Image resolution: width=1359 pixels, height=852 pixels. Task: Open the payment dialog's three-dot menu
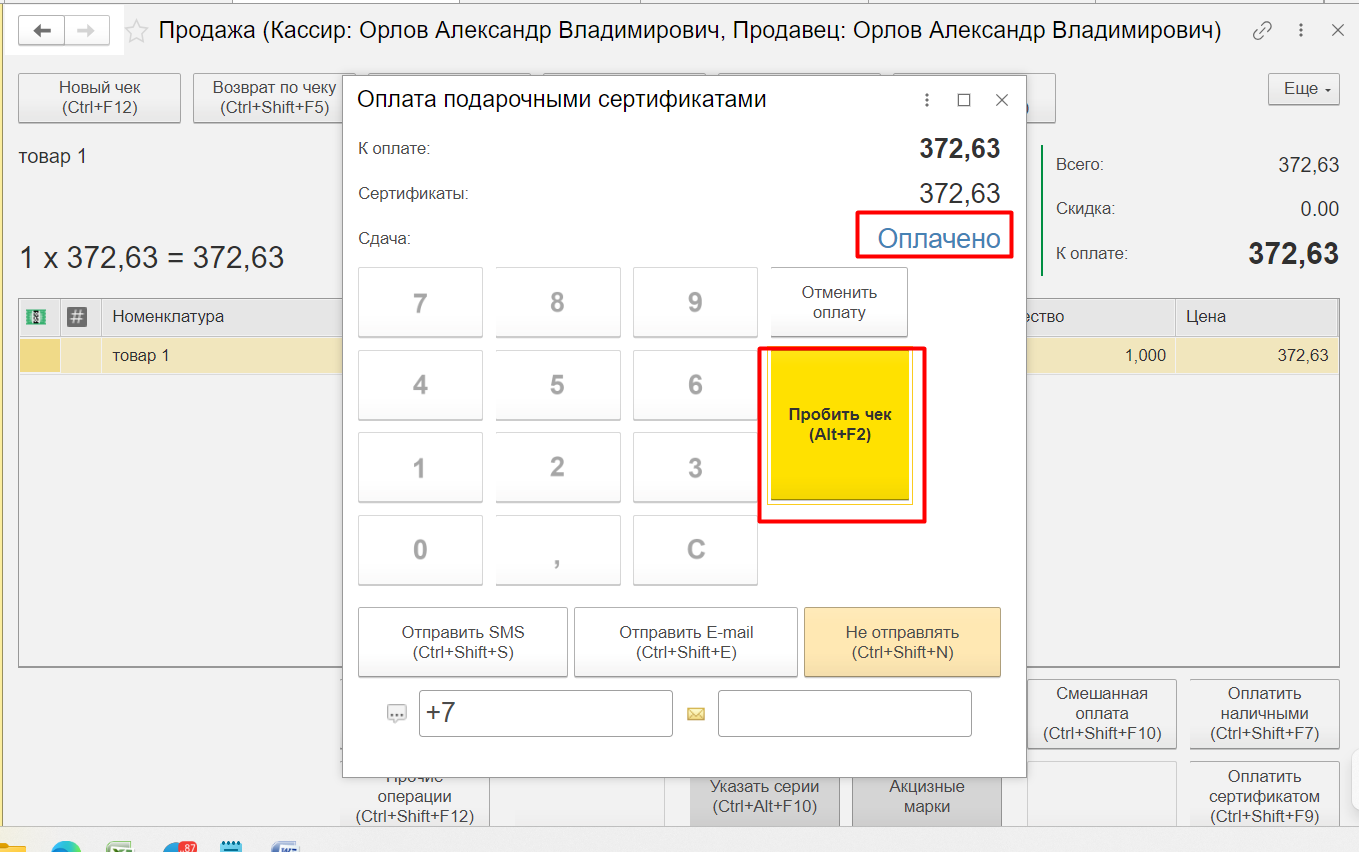tap(927, 100)
